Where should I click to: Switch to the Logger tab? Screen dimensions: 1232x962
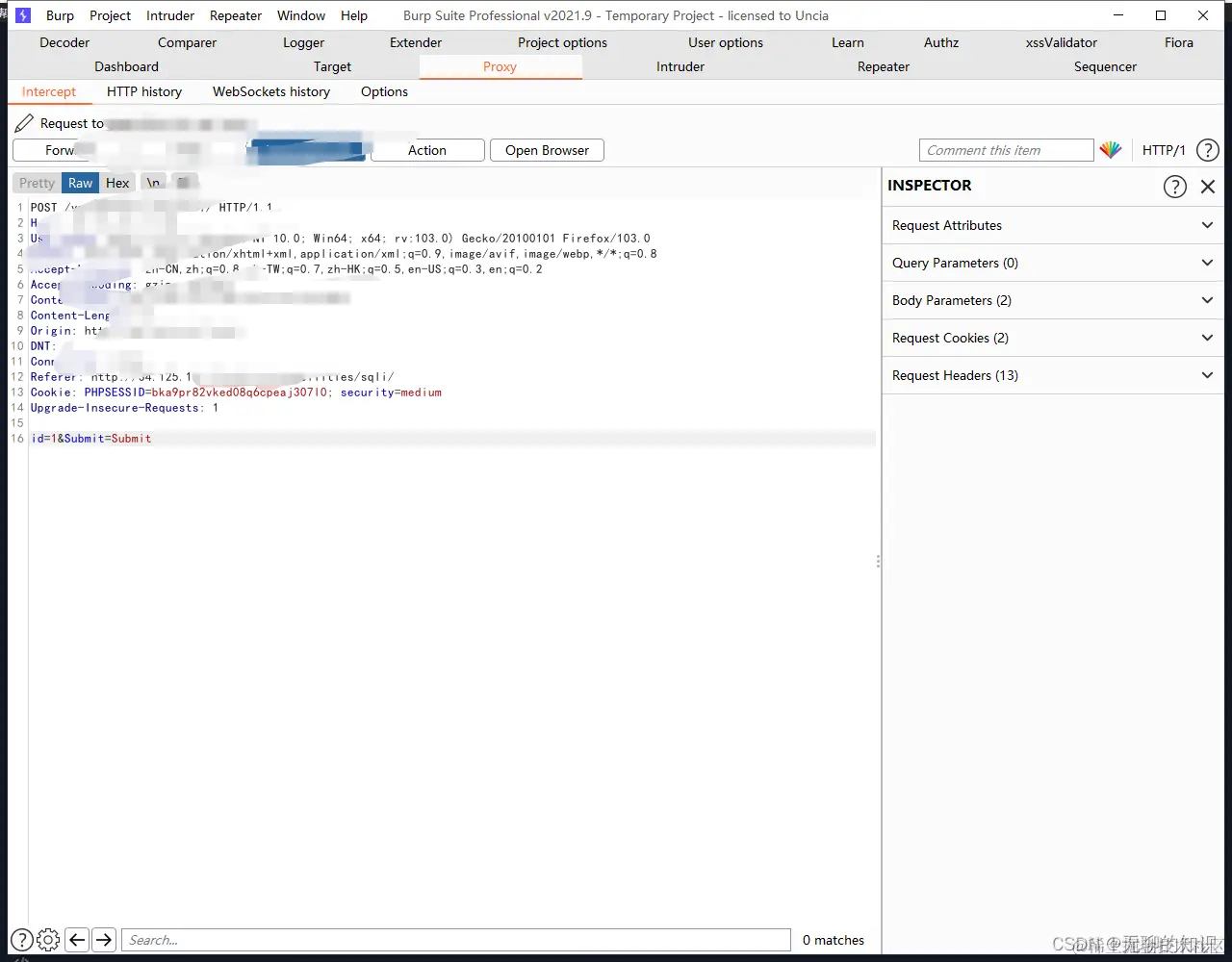304,42
